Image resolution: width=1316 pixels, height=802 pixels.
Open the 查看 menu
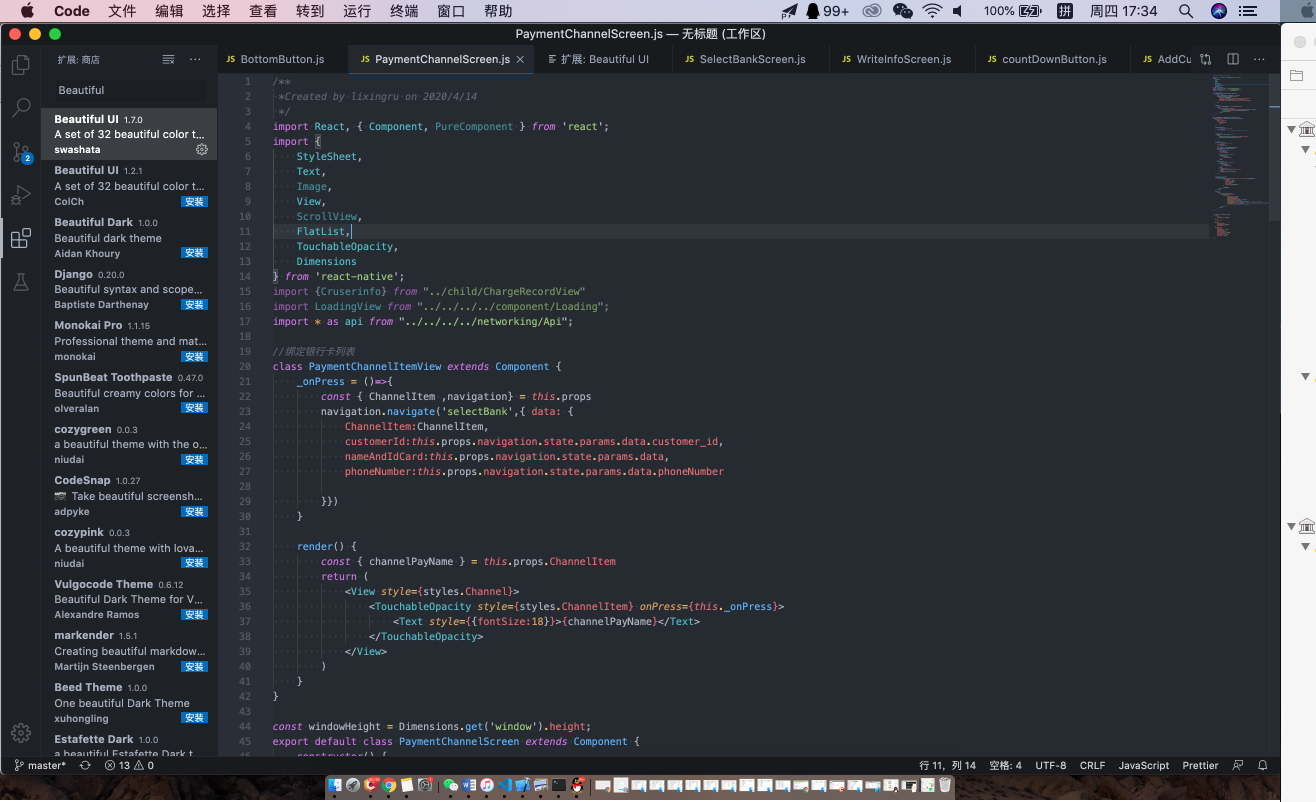point(263,11)
